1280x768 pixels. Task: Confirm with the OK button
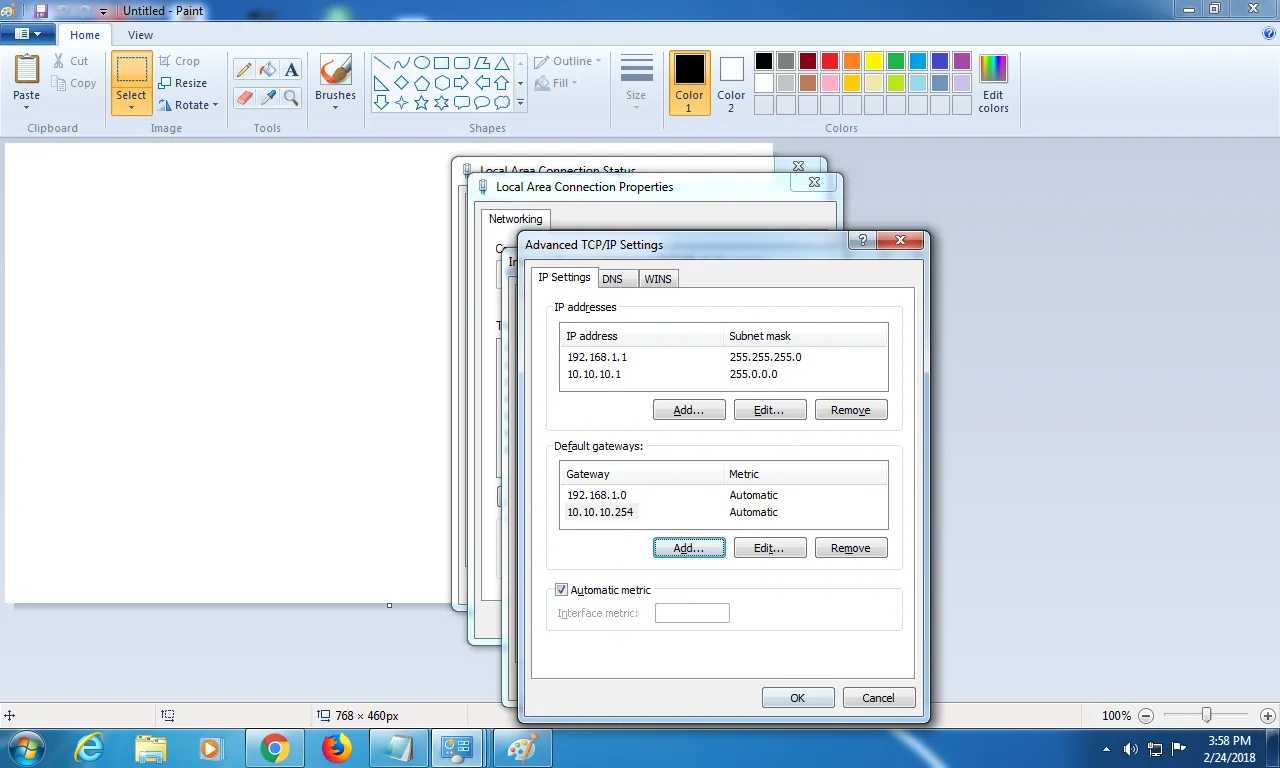click(x=798, y=698)
